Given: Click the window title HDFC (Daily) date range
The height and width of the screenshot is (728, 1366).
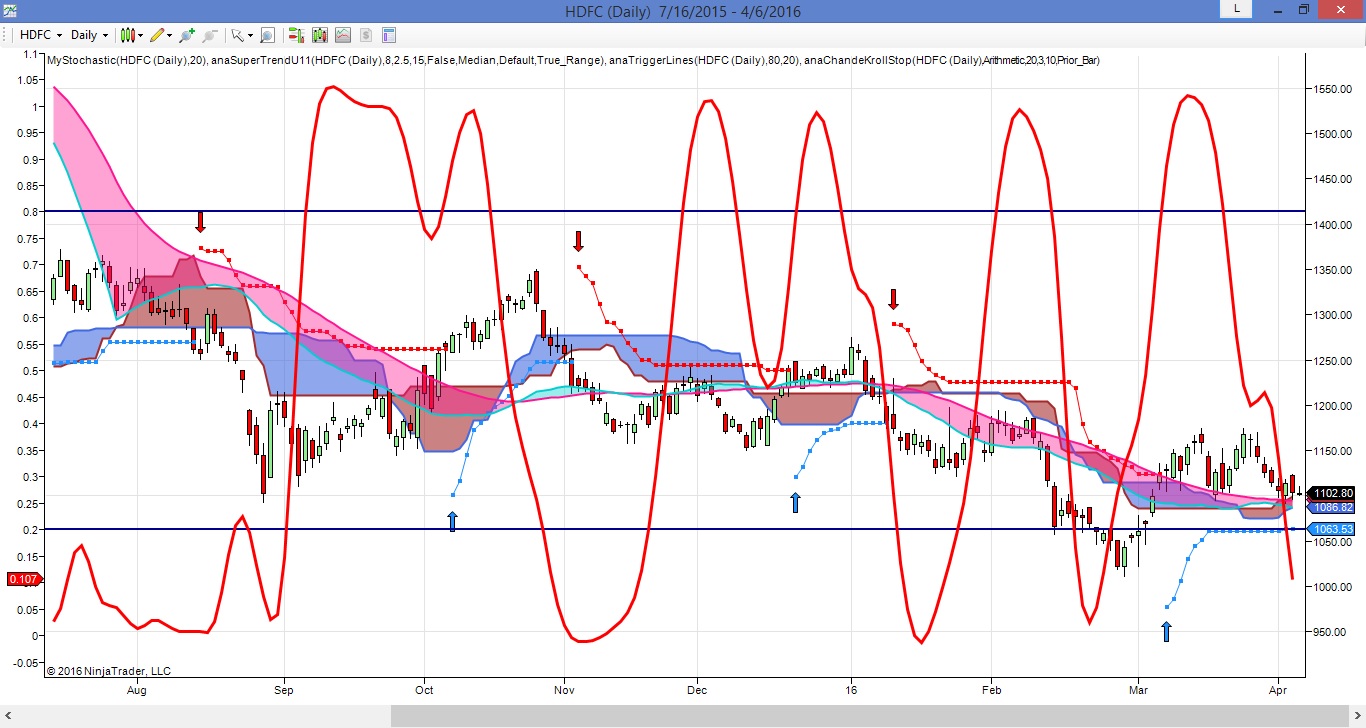Looking at the screenshot, I should coord(682,11).
